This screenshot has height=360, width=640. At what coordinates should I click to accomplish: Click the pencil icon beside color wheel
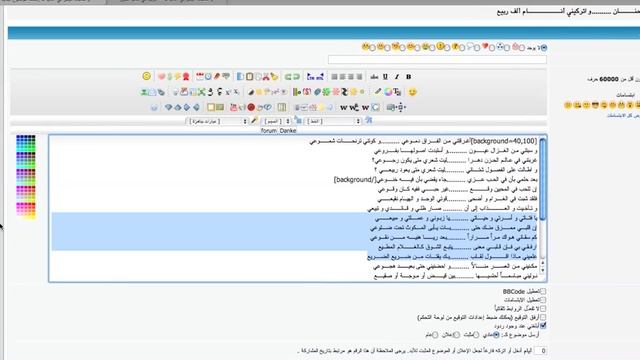tap(378, 92)
